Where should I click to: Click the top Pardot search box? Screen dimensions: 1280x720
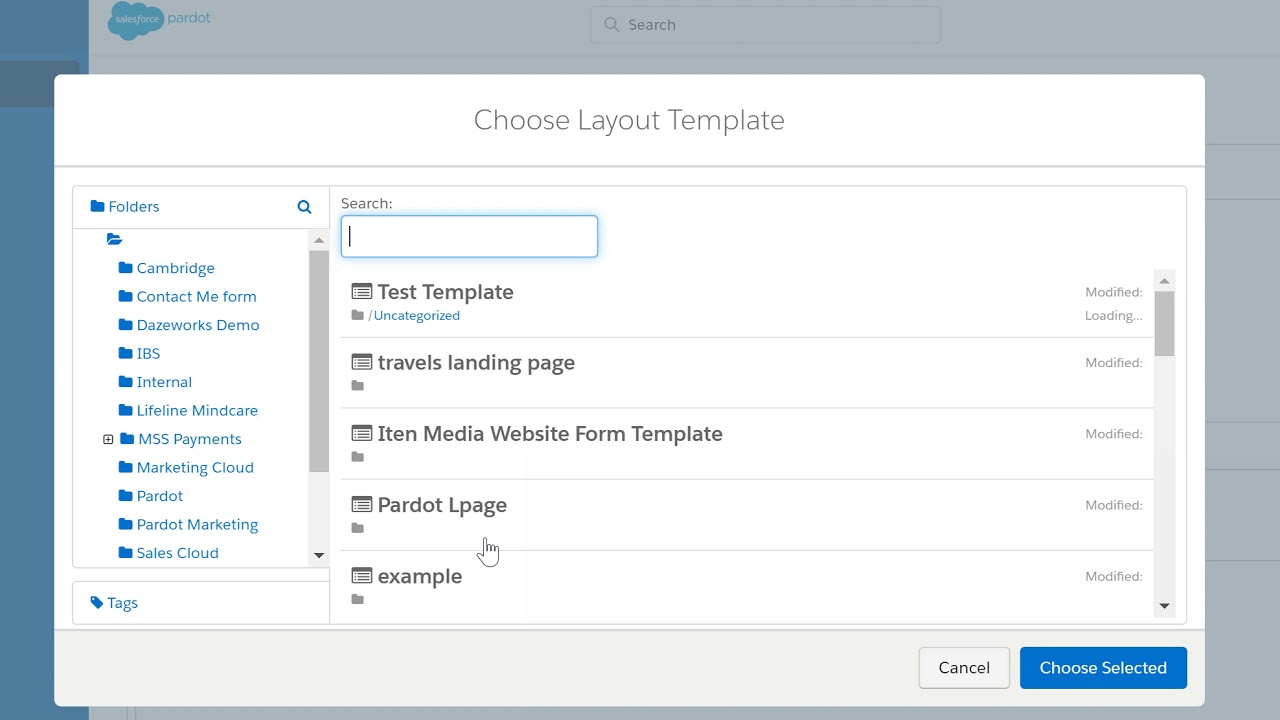click(x=765, y=24)
